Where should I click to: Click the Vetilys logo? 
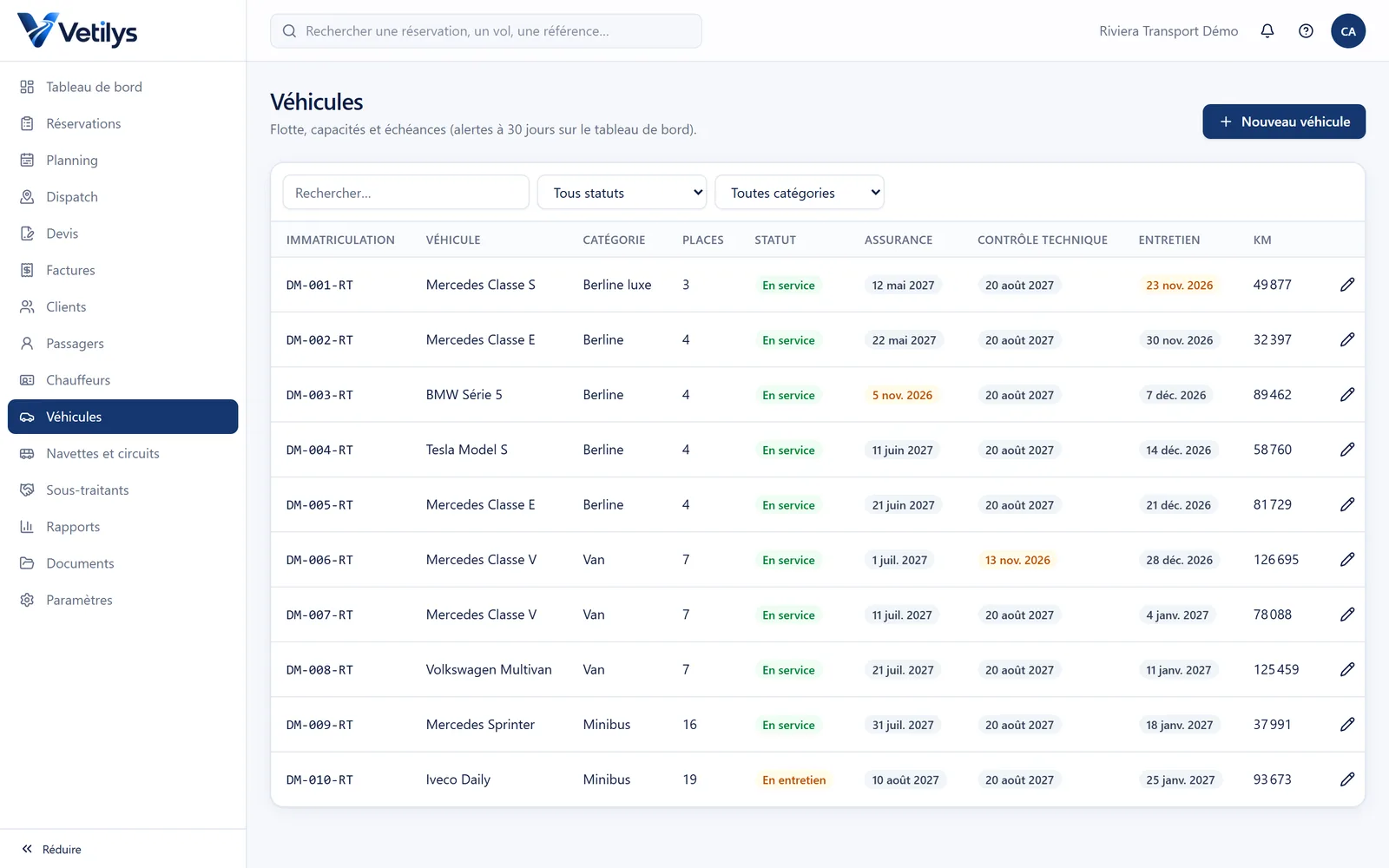coord(77,31)
